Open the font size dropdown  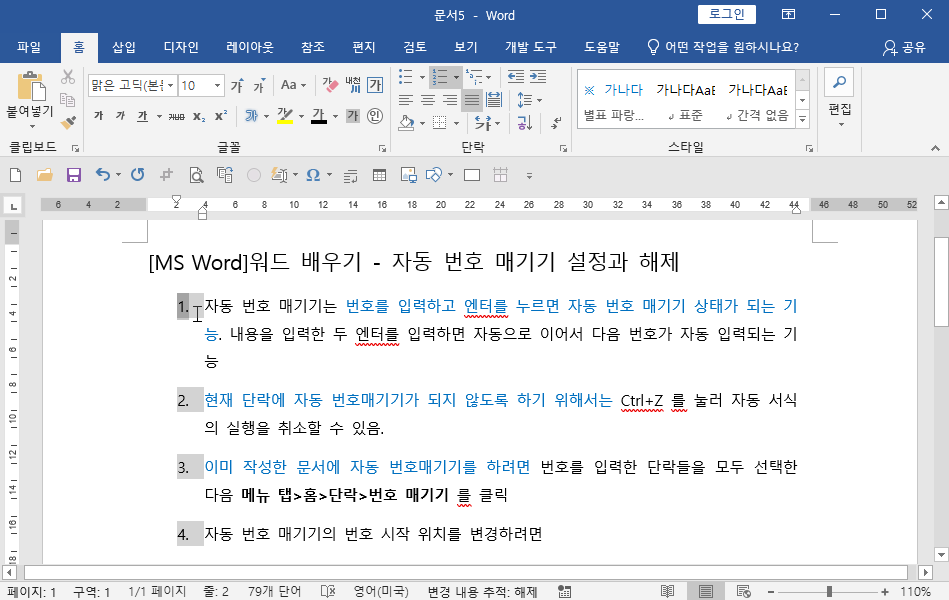tap(217, 85)
